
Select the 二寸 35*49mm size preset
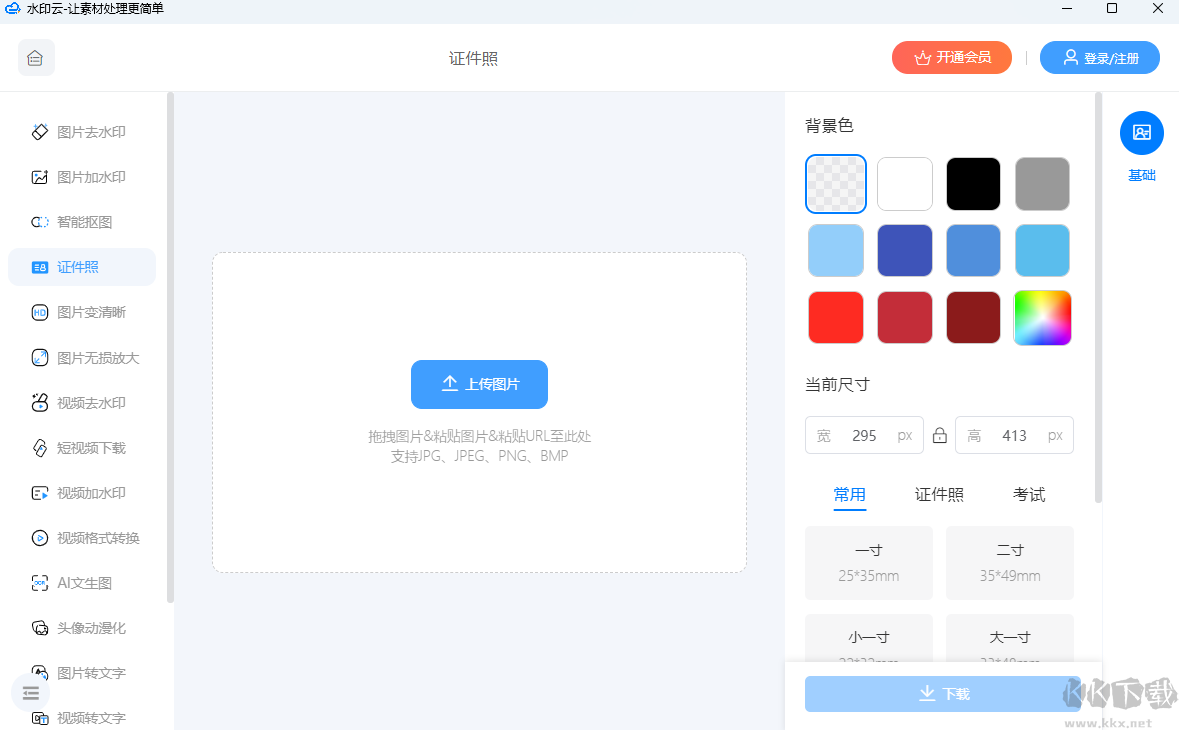pyautogui.click(x=1009, y=563)
